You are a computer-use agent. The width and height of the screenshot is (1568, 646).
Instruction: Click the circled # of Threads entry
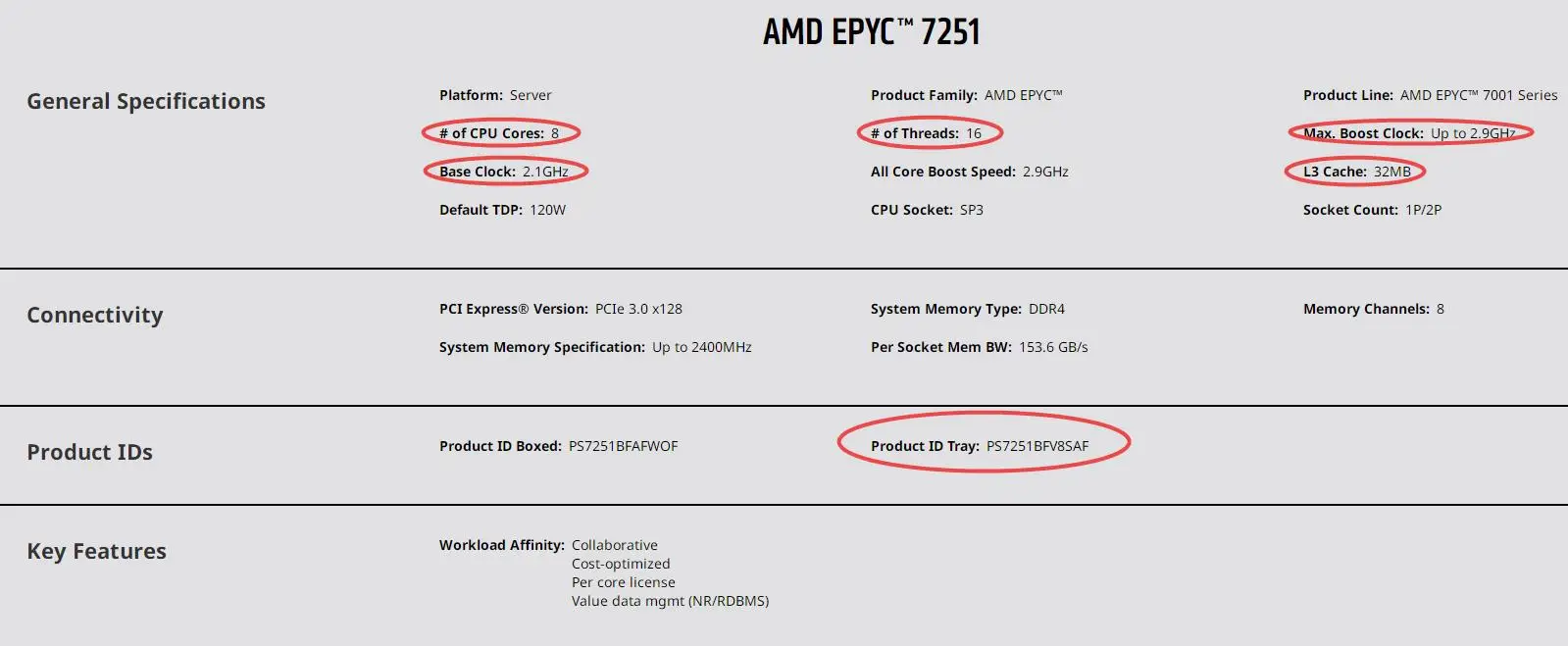coord(926,133)
